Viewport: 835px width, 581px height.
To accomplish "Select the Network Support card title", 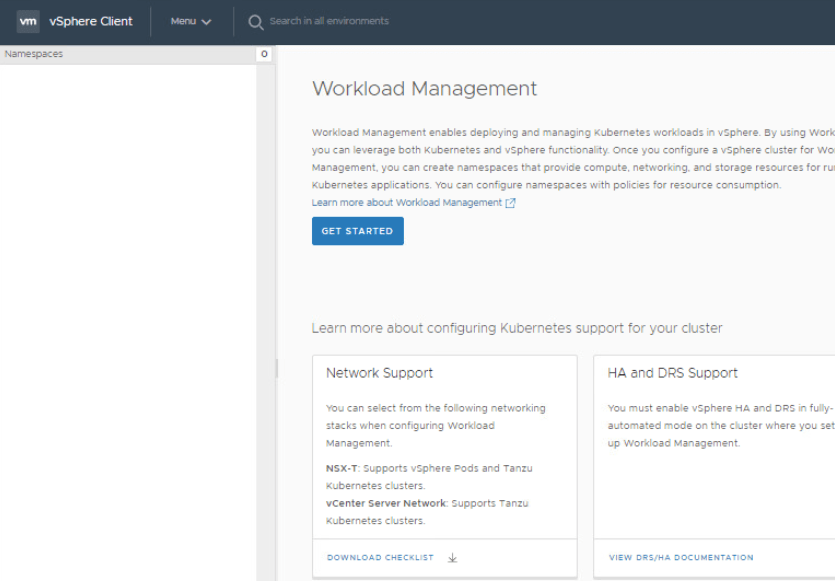I will pyautogui.click(x=379, y=373).
